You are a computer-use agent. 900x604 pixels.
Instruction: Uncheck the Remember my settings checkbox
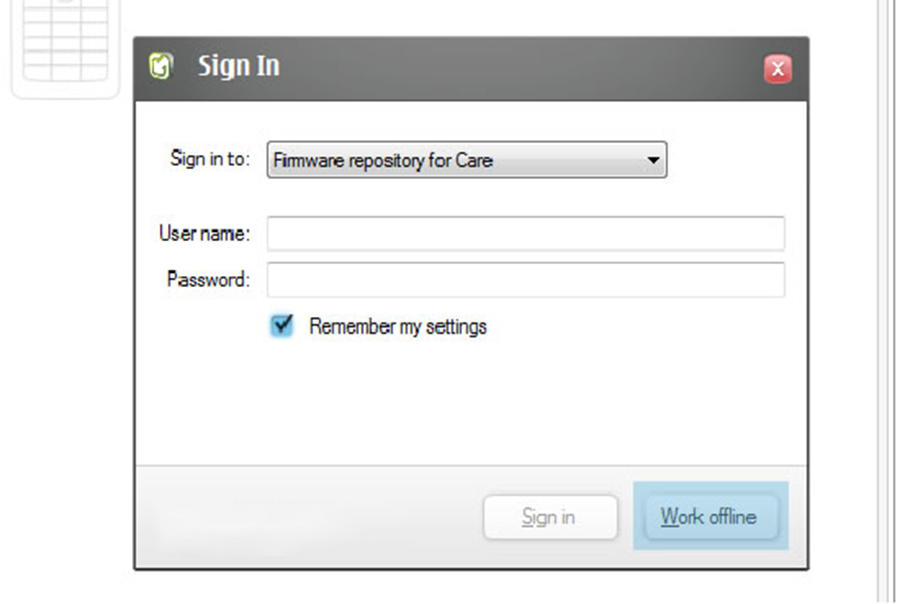[281, 326]
